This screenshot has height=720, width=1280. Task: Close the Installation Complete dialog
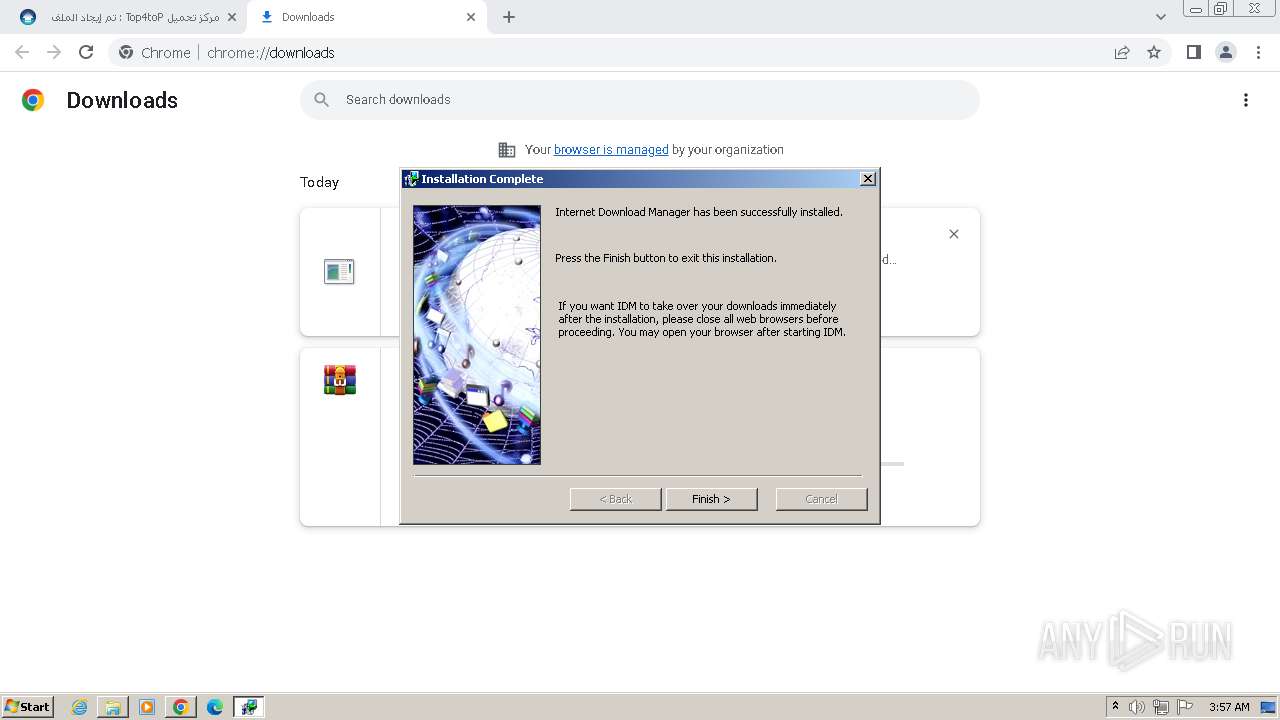[x=868, y=178]
